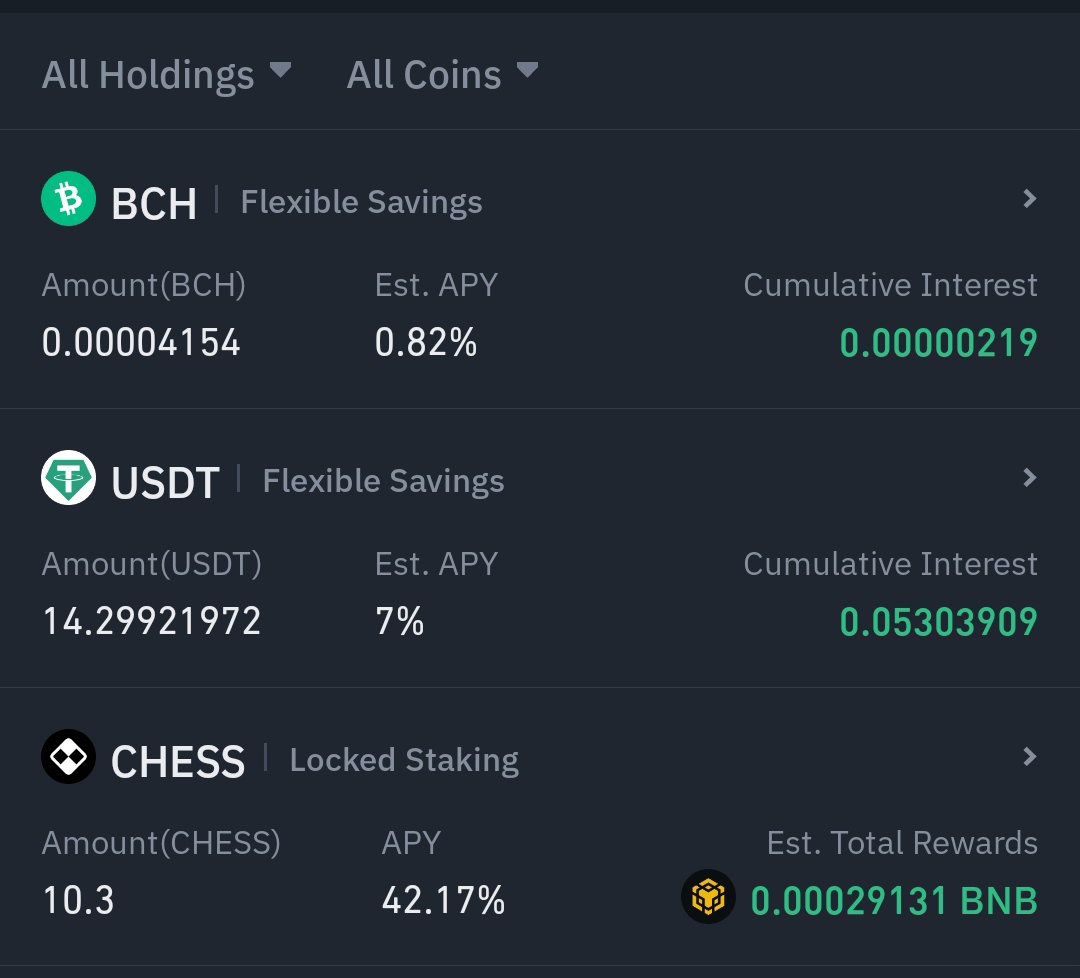This screenshot has height=978, width=1080.
Task: Click the BCH Est. APY 0.82% value
Action: [x=426, y=343]
